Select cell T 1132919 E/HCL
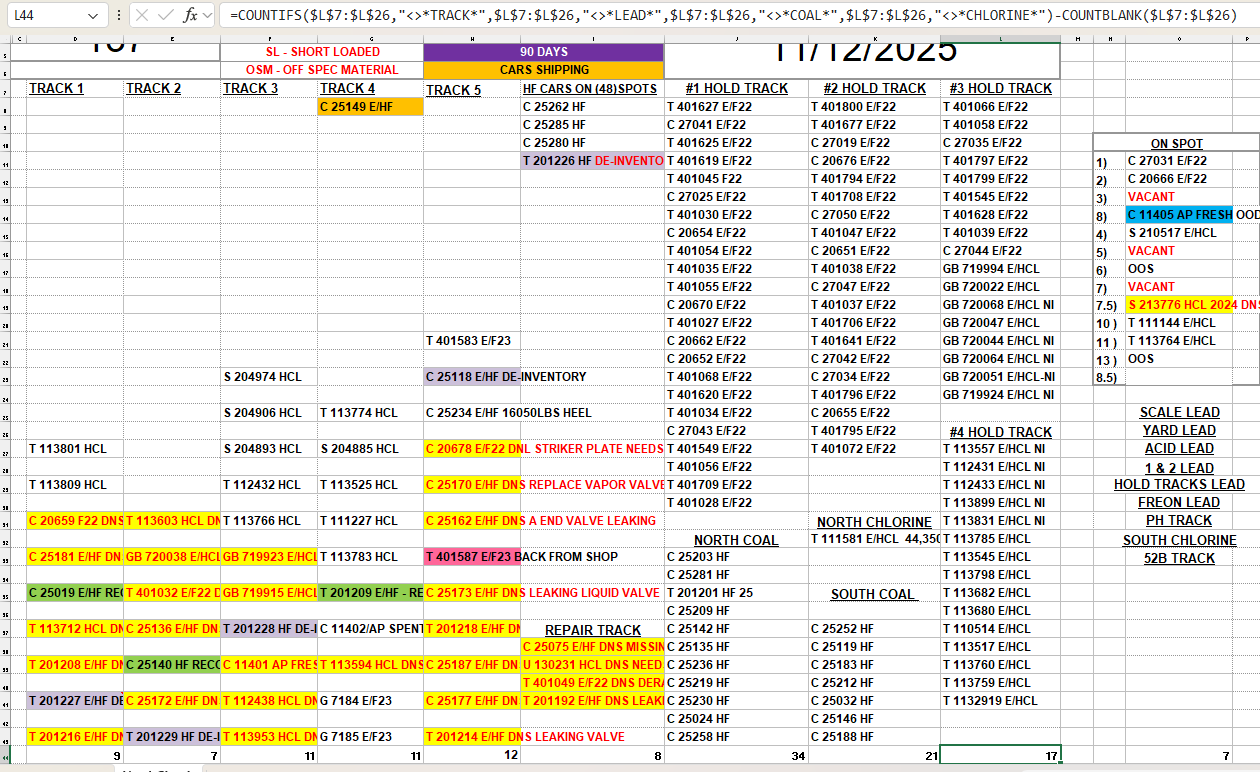Image resolution: width=1260 pixels, height=772 pixels. 1000,700
